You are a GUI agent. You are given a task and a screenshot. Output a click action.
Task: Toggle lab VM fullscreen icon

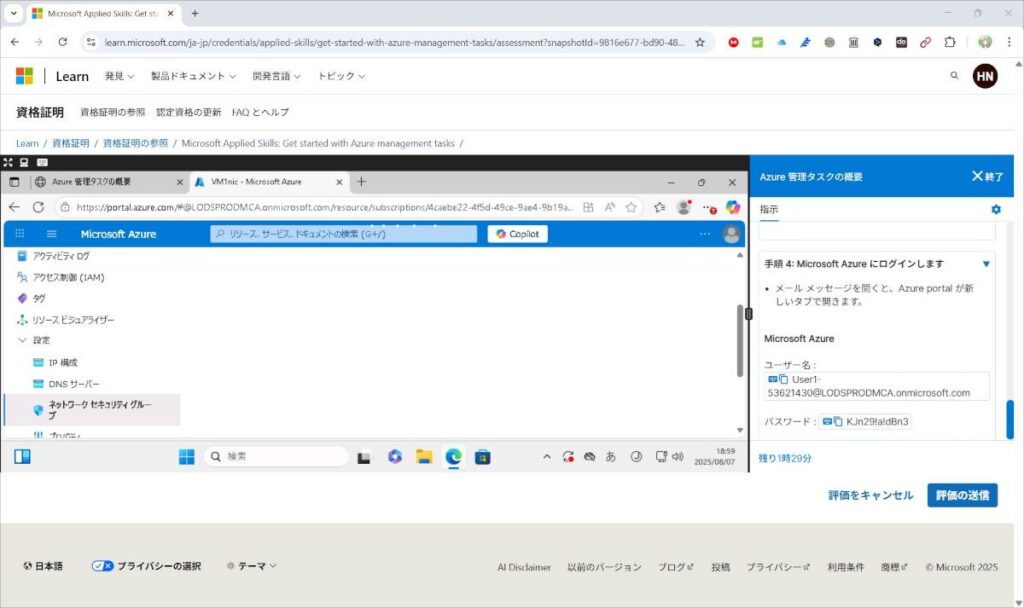coord(8,162)
